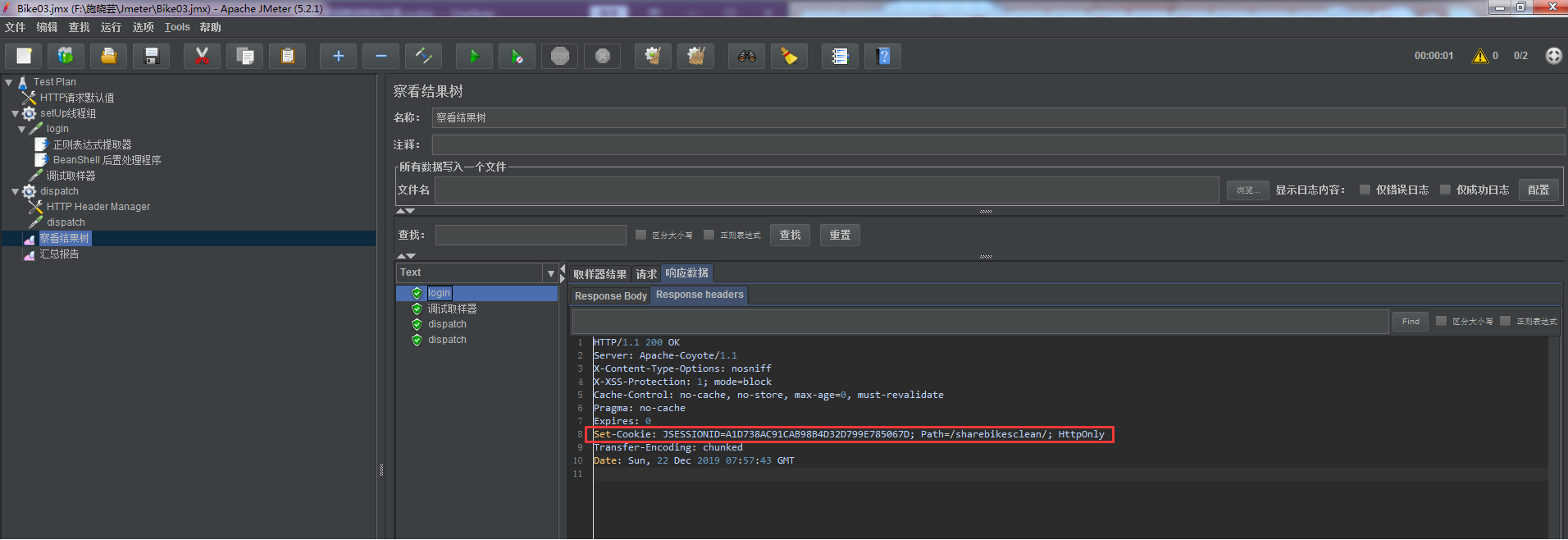
Task: Enable 仅错误日志 checkbox
Action: [x=1365, y=190]
